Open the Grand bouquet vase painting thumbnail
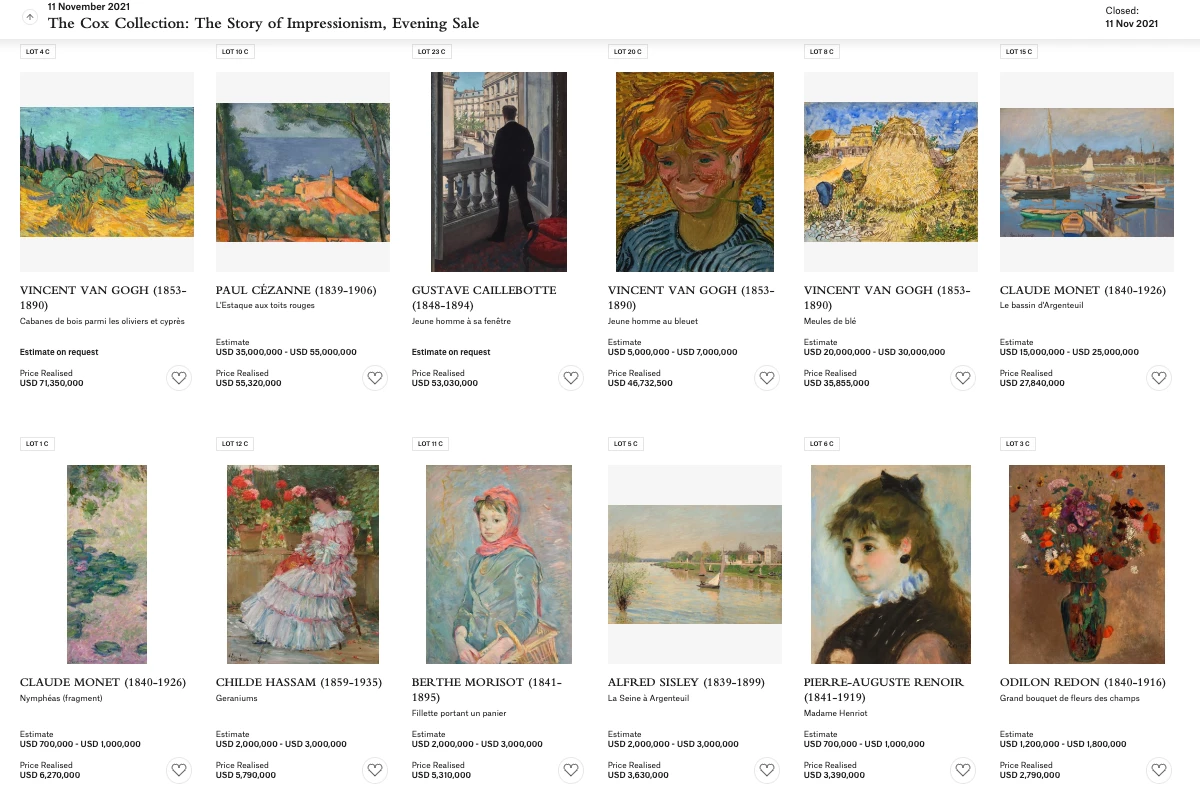This screenshot has width=1200, height=800. (1086, 563)
